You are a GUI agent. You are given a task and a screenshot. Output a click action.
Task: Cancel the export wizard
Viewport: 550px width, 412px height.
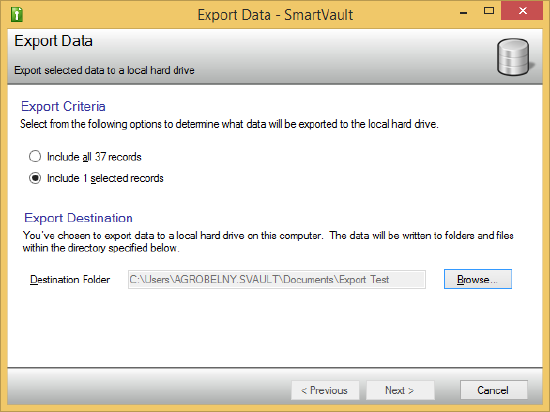coord(494,390)
